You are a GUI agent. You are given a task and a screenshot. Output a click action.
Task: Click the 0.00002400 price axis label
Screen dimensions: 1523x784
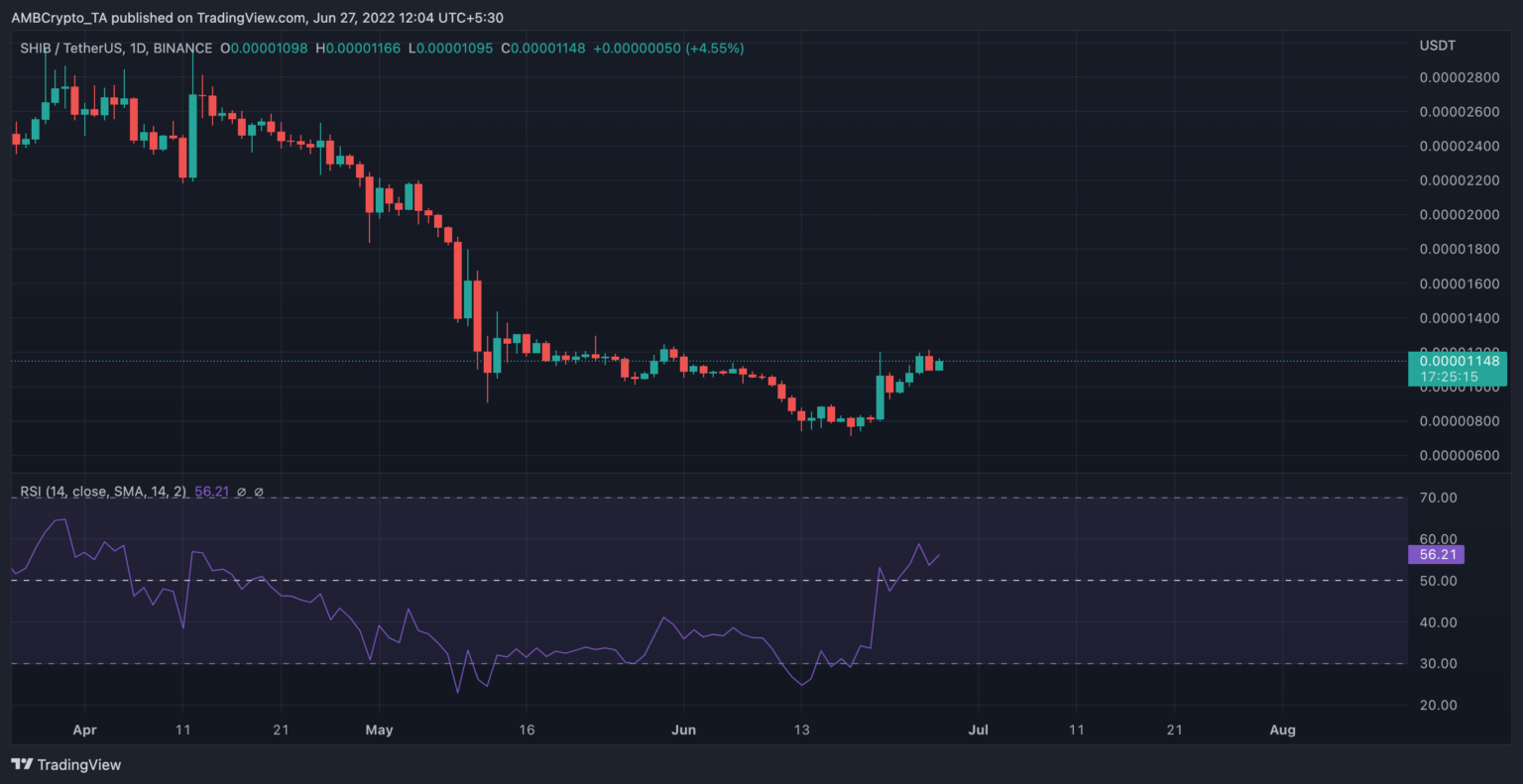point(1459,147)
